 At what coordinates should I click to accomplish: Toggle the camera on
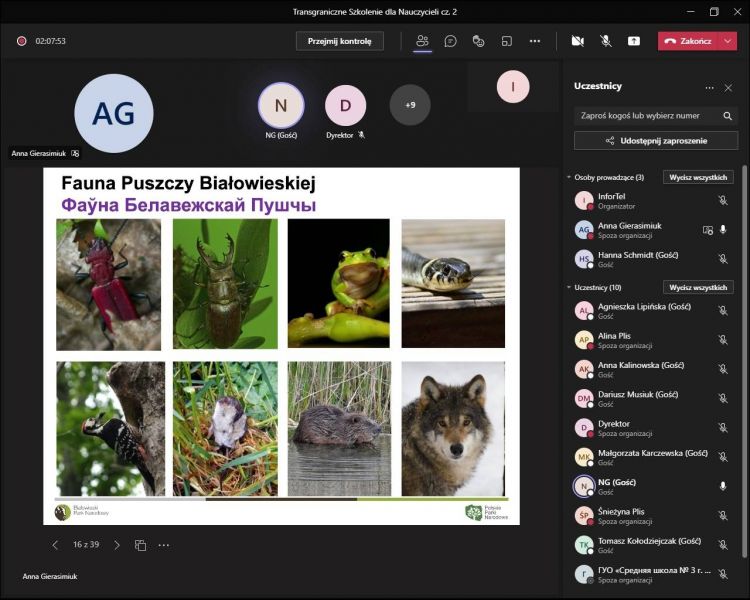click(x=577, y=41)
